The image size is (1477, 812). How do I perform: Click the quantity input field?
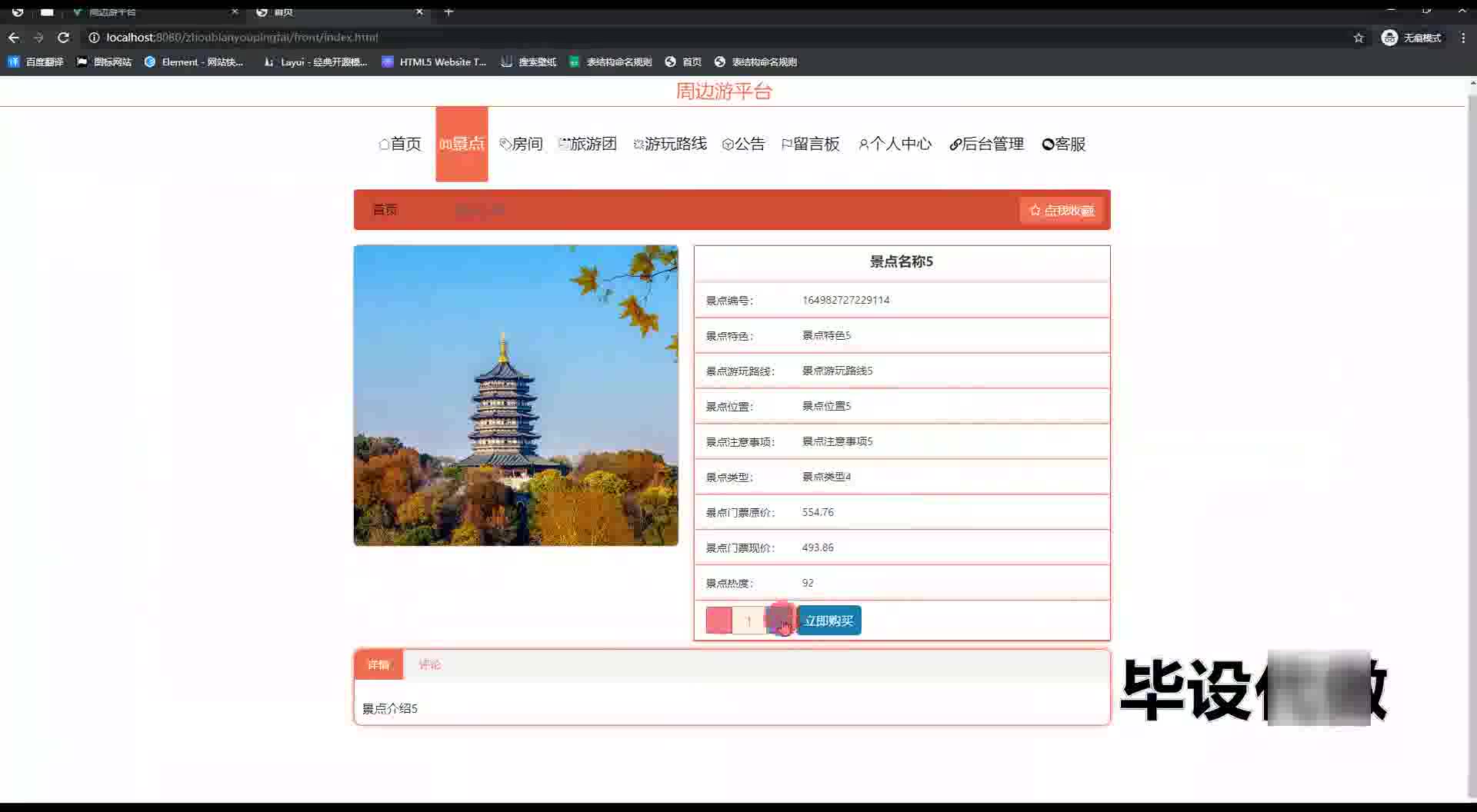pos(749,621)
